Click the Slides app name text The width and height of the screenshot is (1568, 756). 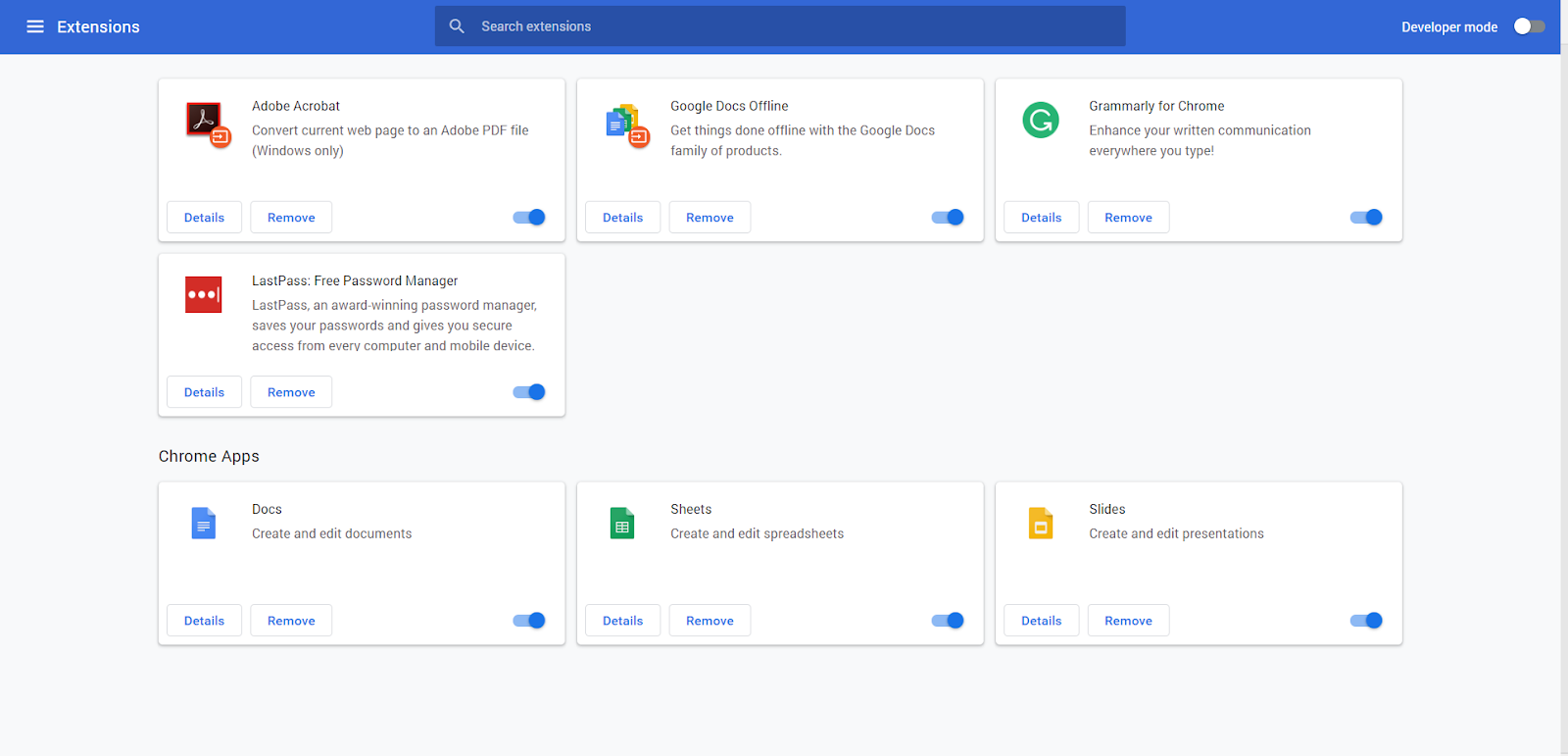[1107, 509]
